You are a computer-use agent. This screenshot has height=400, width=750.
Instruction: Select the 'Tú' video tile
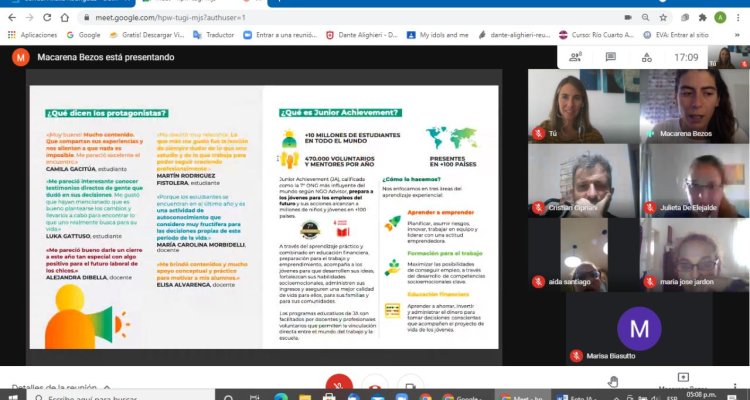(x=584, y=106)
